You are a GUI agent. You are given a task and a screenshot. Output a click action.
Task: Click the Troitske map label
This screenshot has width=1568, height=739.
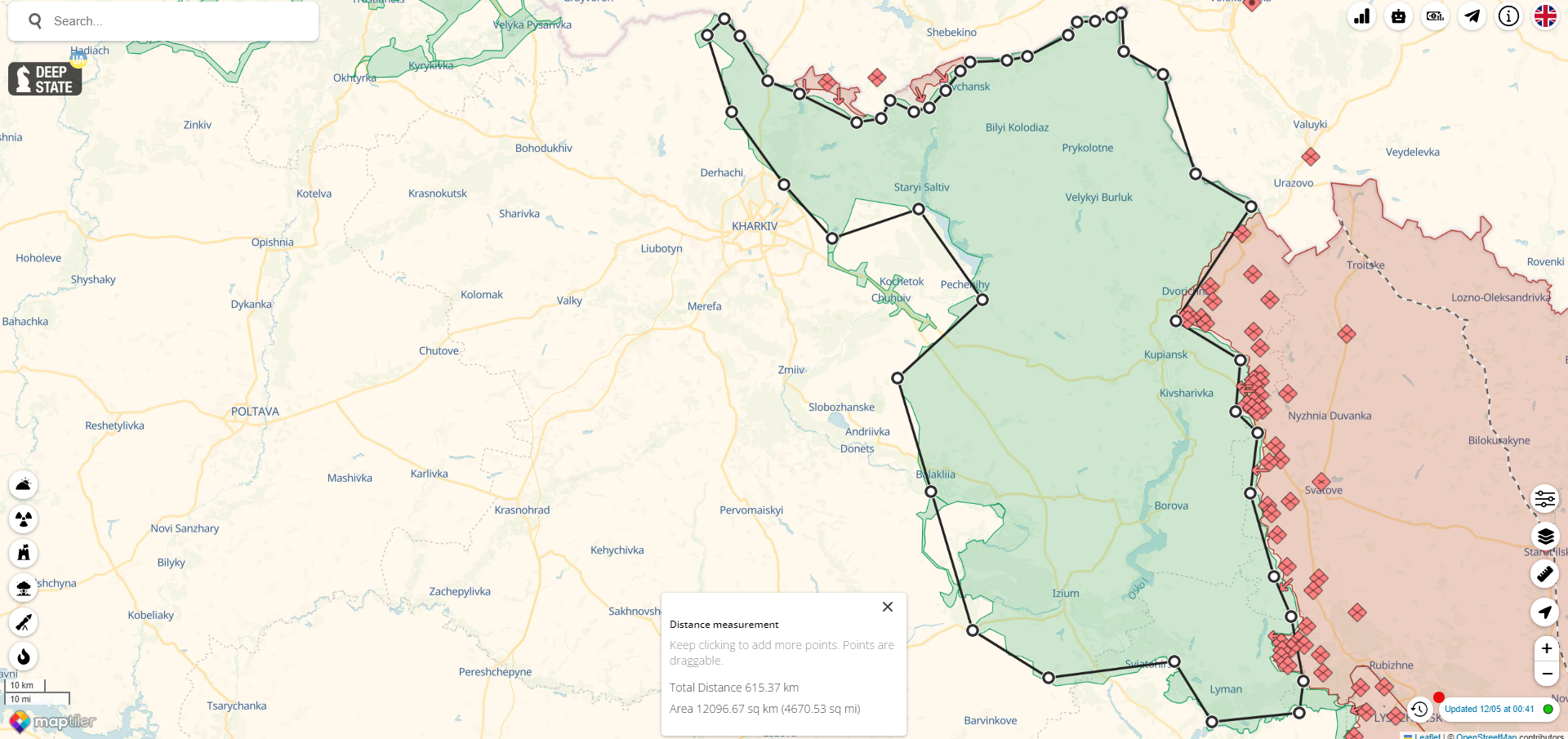click(x=1365, y=265)
